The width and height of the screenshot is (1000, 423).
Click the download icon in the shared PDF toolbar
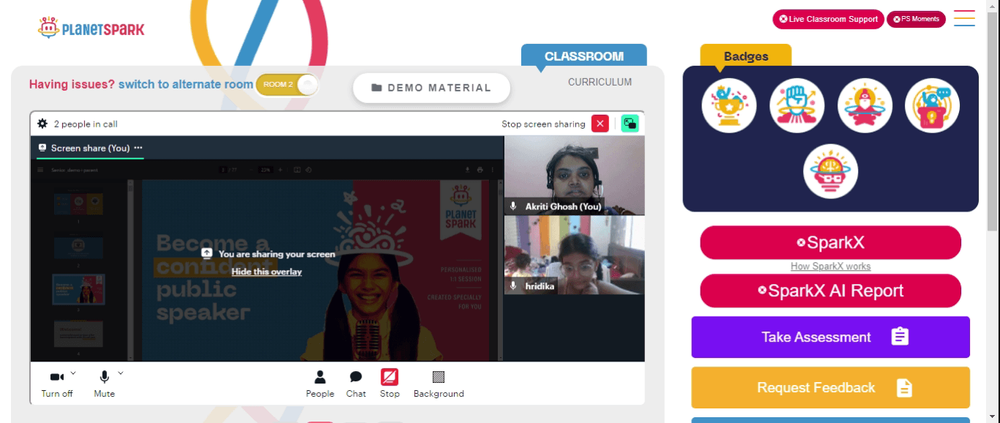coord(468,170)
